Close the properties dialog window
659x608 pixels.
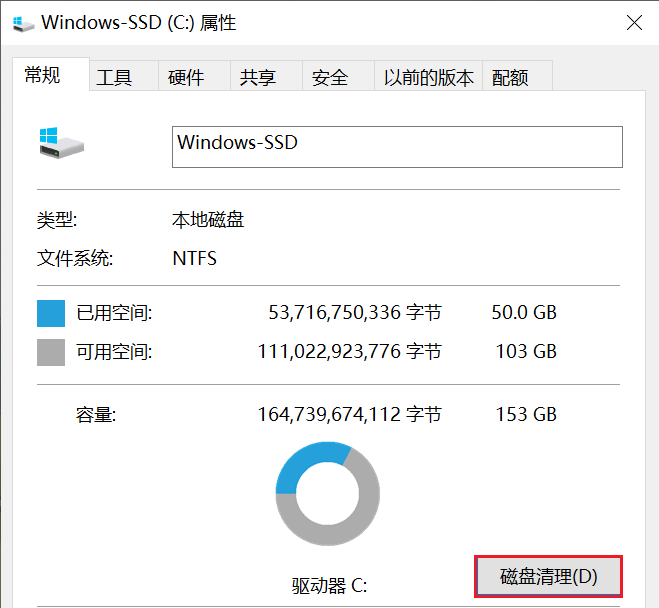[x=633, y=22]
